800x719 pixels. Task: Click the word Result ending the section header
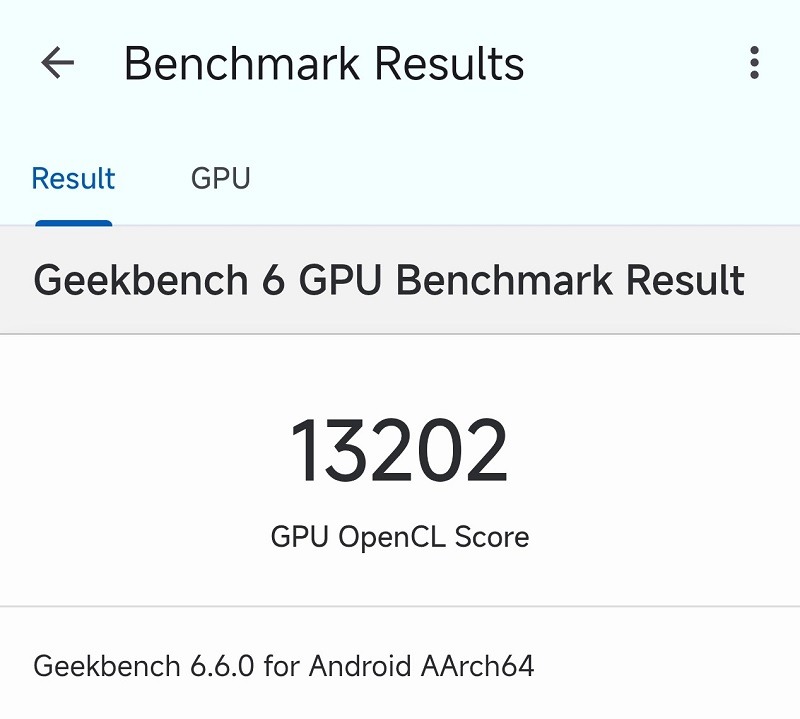(684, 280)
